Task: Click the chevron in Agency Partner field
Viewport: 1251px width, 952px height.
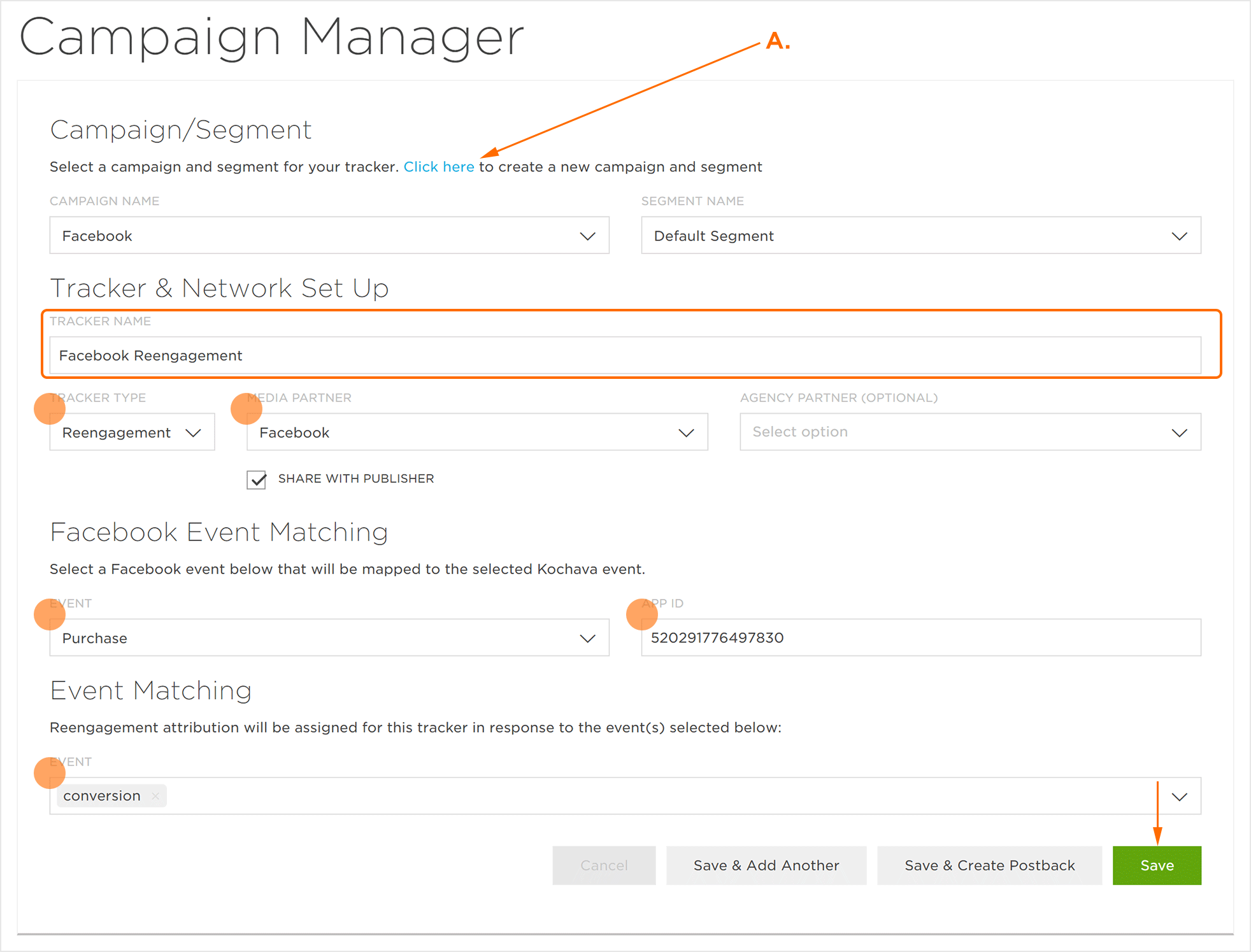Action: click(x=1179, y=433)
